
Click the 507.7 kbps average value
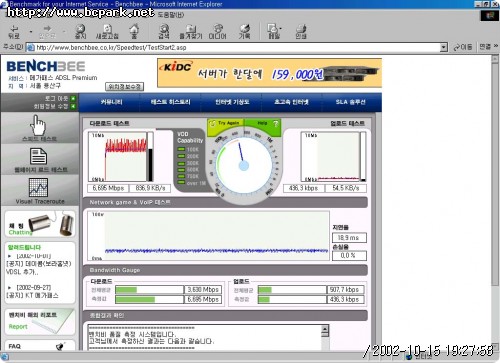pos(345,290)
